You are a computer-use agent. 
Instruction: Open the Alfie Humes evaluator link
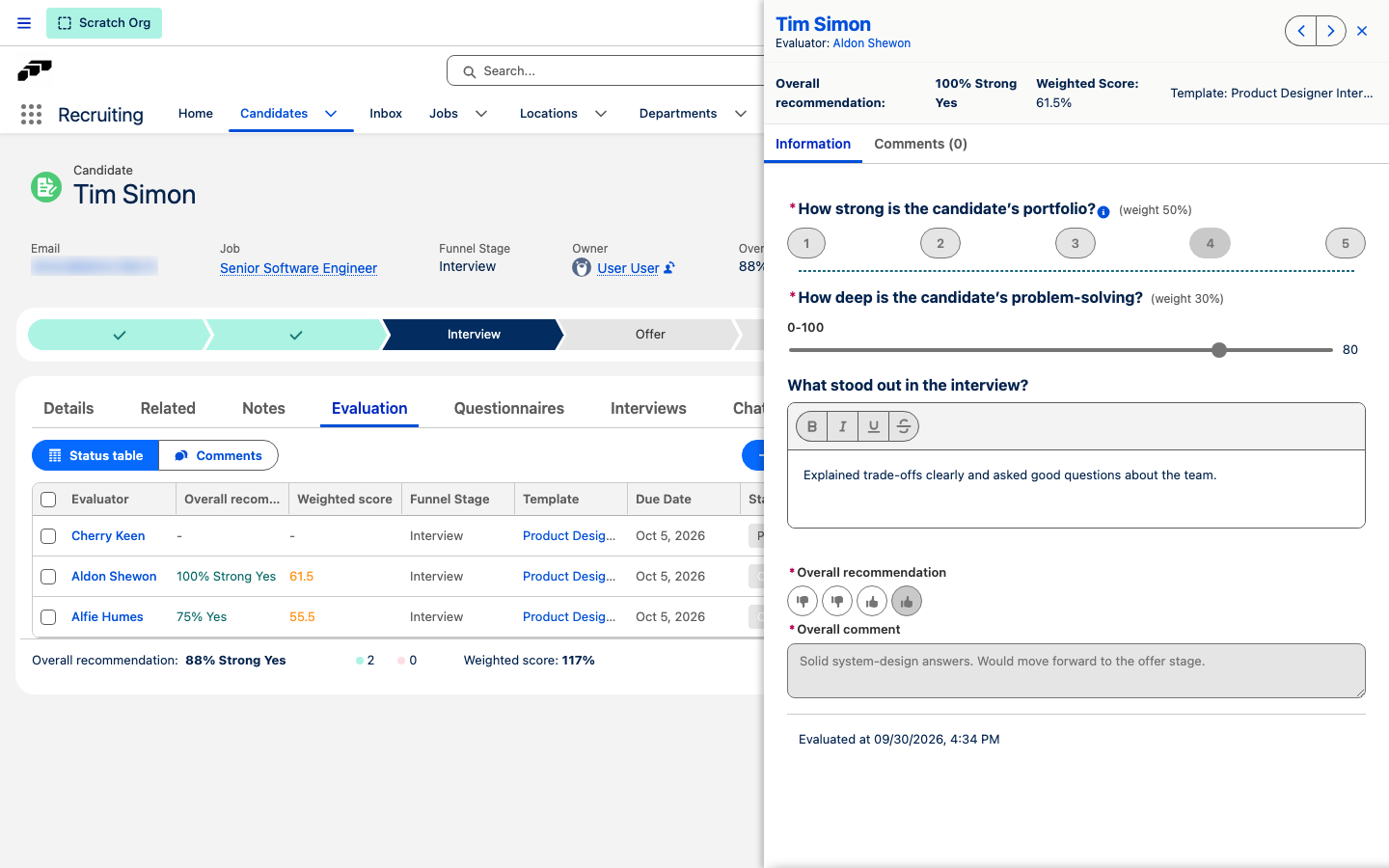pyautogui.click(x=107, y=617)
